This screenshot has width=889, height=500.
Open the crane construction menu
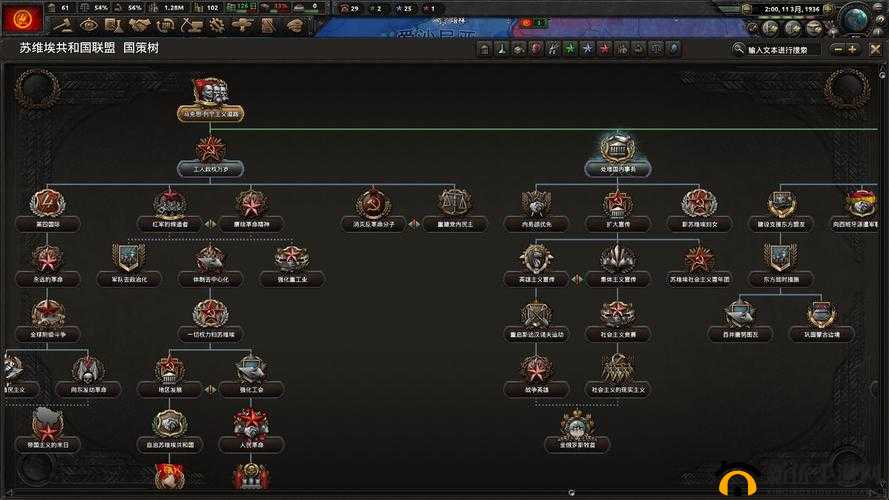191,24
